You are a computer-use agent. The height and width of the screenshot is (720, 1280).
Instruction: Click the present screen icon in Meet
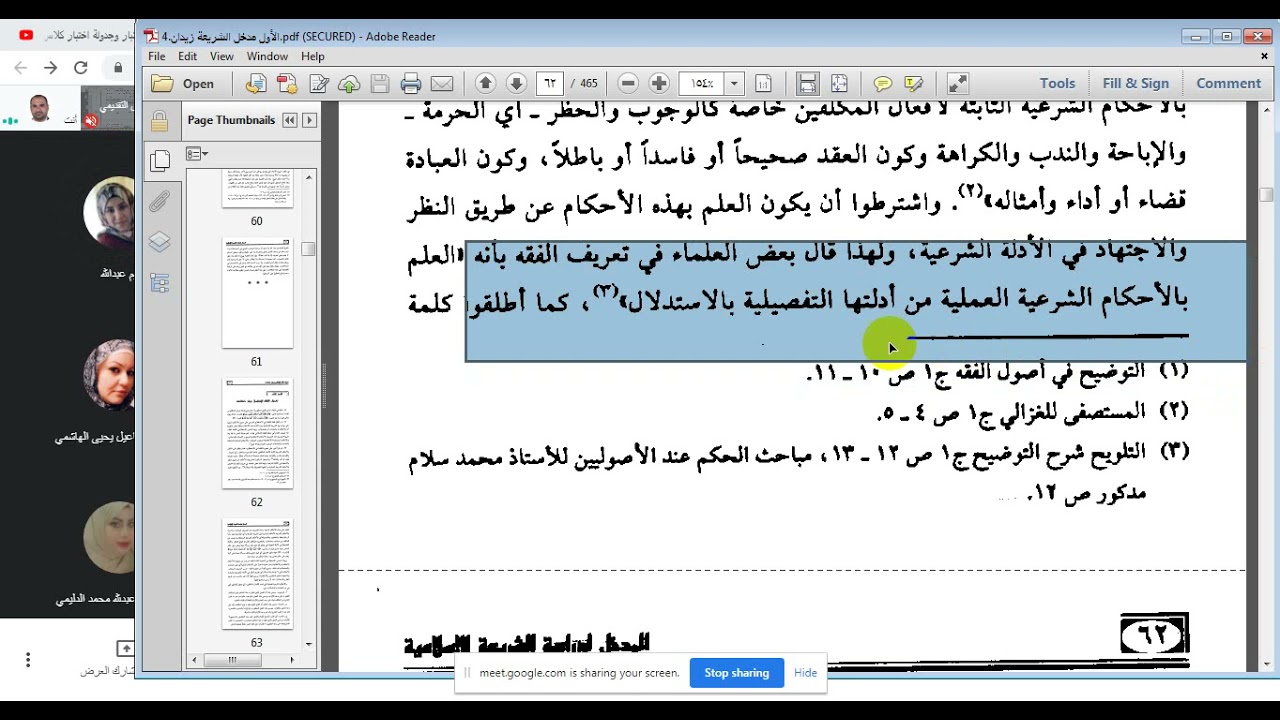click(x=125, y=648)
